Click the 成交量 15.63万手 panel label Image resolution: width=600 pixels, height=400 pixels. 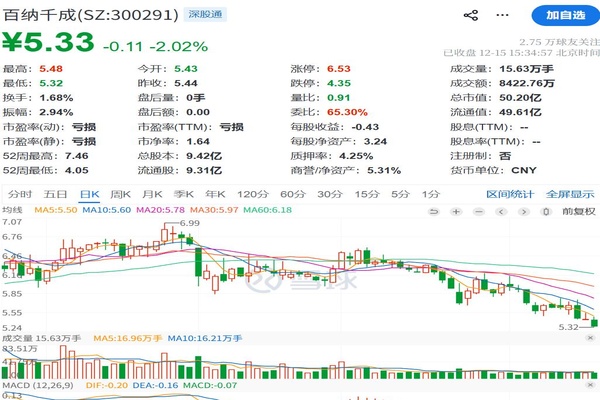41,338
